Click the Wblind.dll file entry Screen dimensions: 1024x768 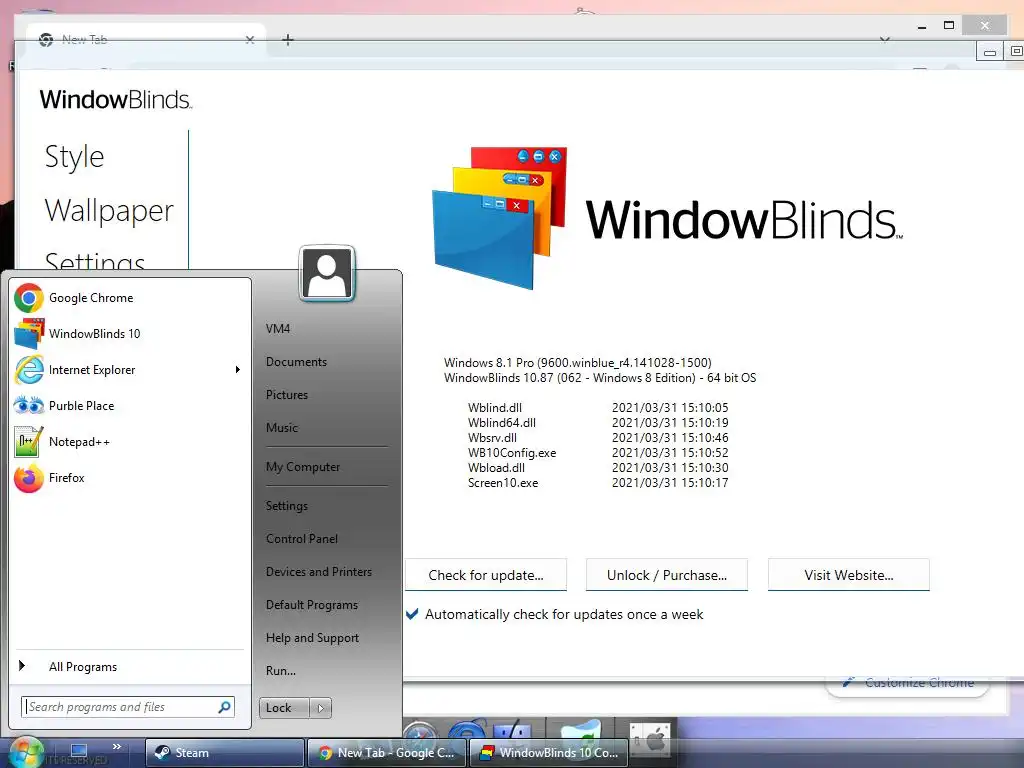[495, 408]
